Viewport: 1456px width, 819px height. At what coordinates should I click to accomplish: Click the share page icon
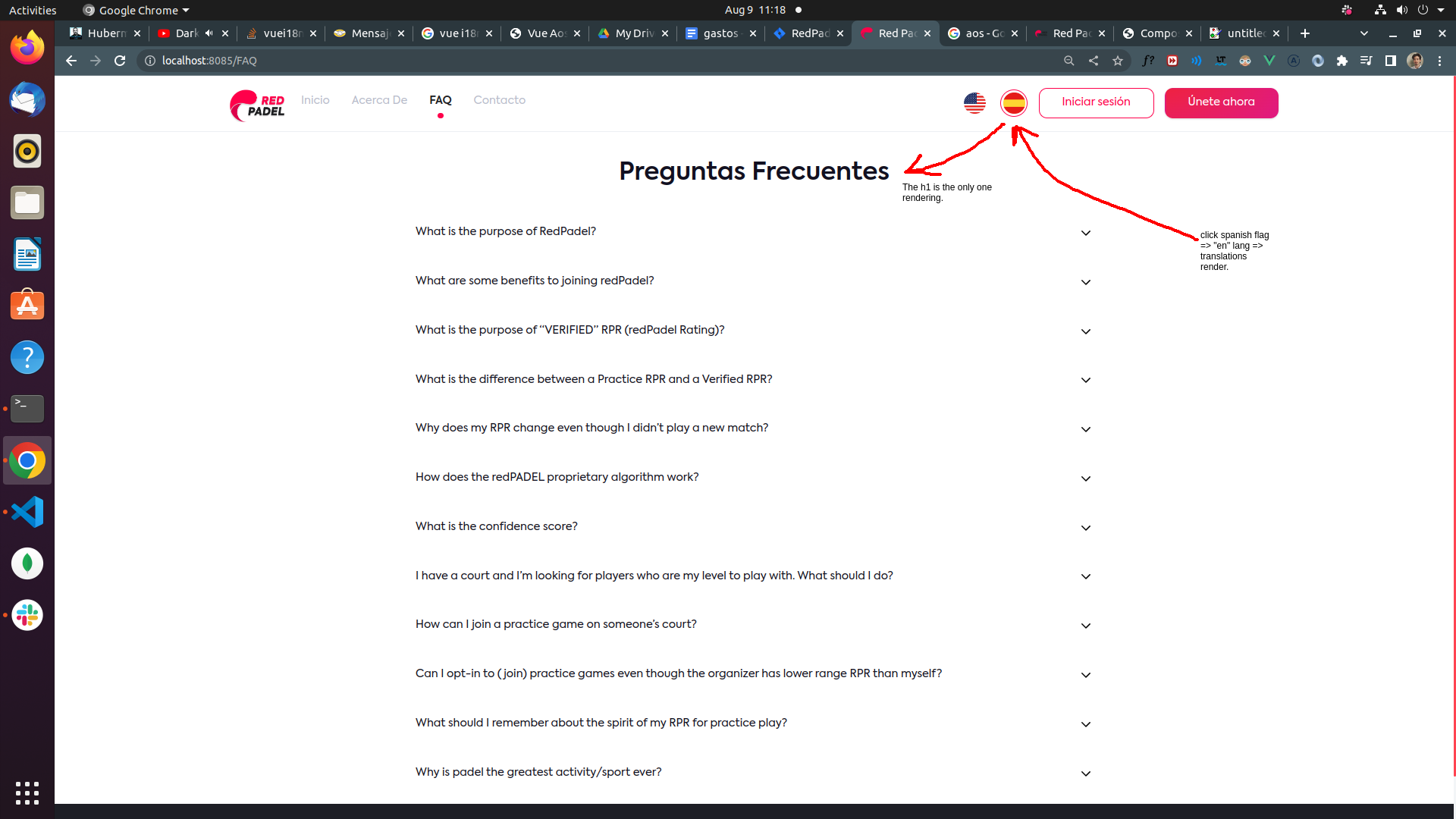[1094, 61]
